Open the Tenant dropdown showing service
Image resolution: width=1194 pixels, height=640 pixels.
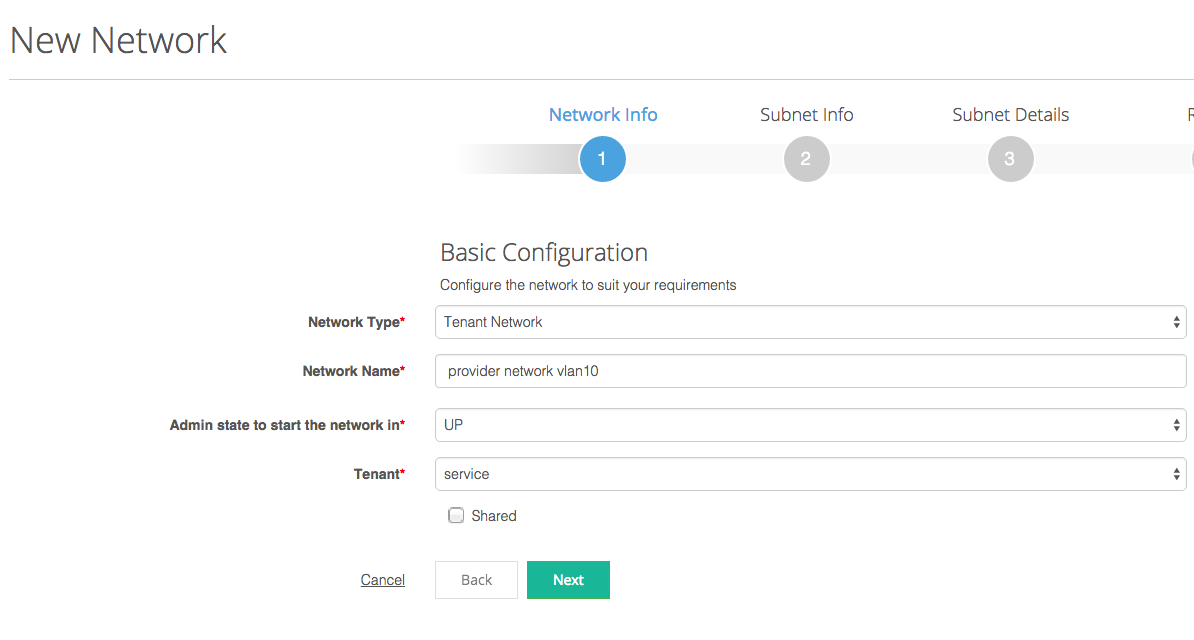810,474
